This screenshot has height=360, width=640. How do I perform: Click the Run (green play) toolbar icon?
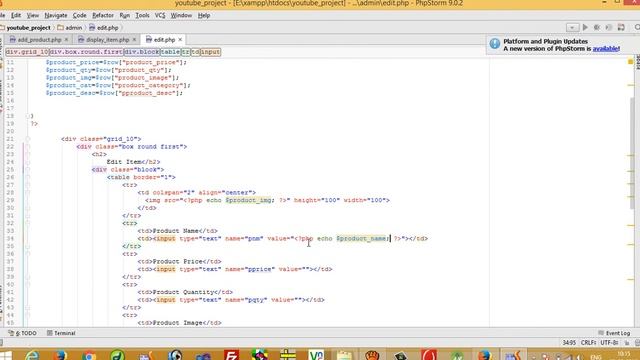click(x=585, y=27)
